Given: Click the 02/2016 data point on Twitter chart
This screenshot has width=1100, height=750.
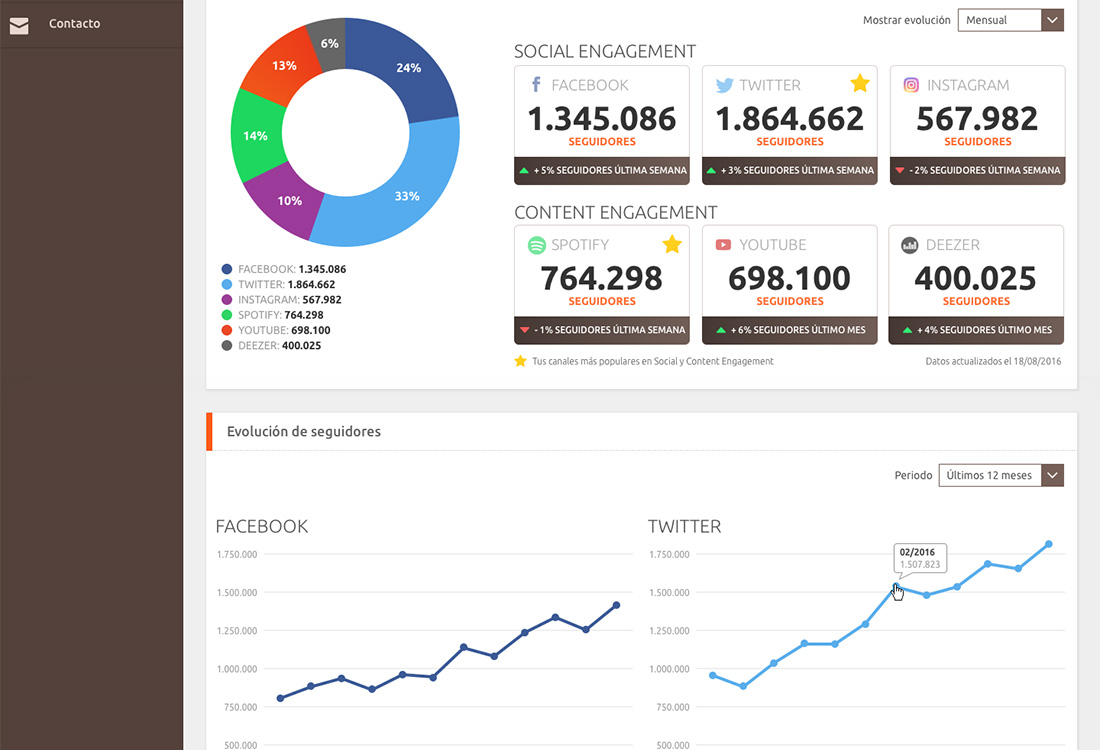Looking at the screenshot, I should [x=896, y=588].
